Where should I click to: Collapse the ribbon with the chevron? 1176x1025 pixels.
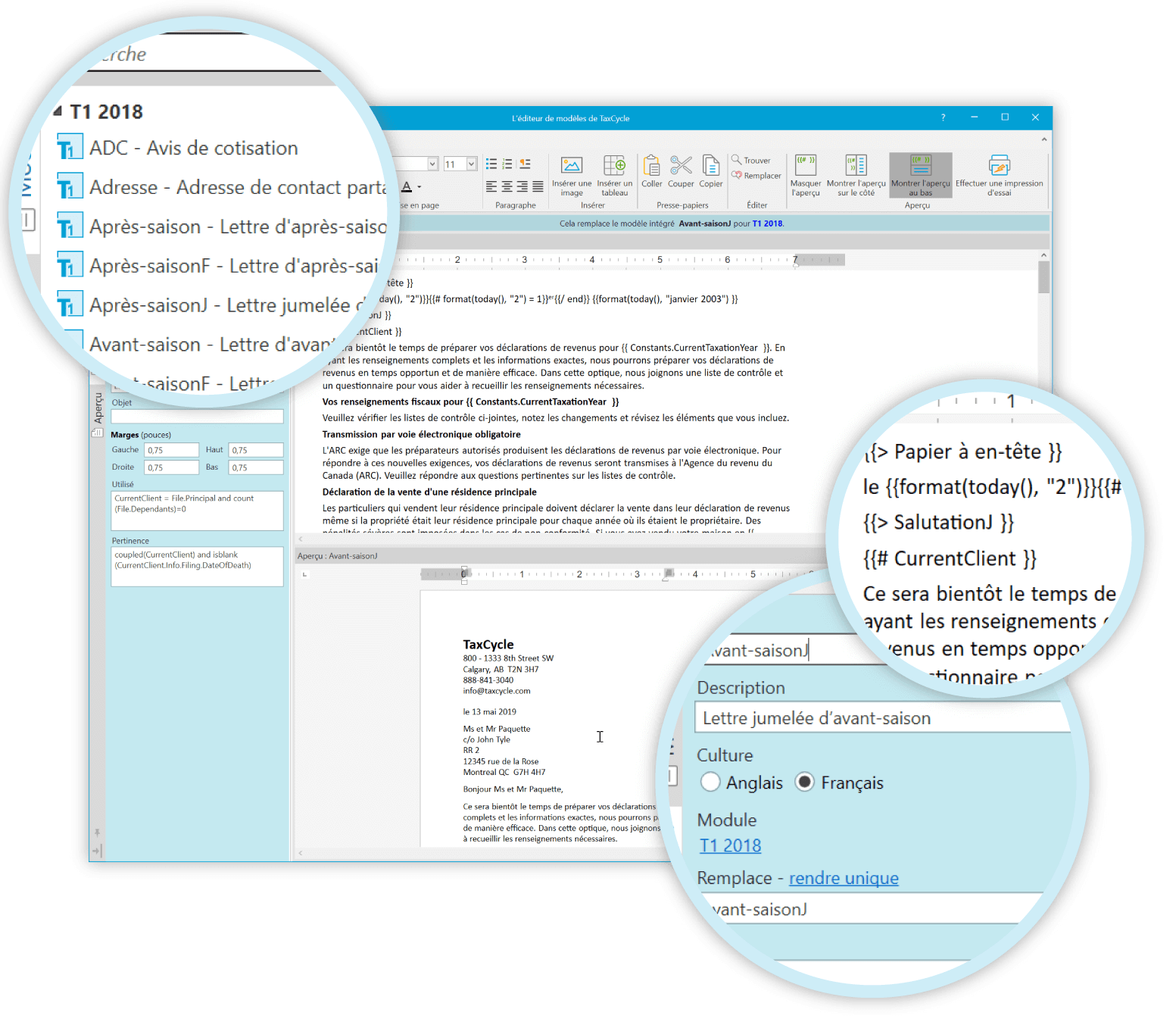pos(1043,139)
